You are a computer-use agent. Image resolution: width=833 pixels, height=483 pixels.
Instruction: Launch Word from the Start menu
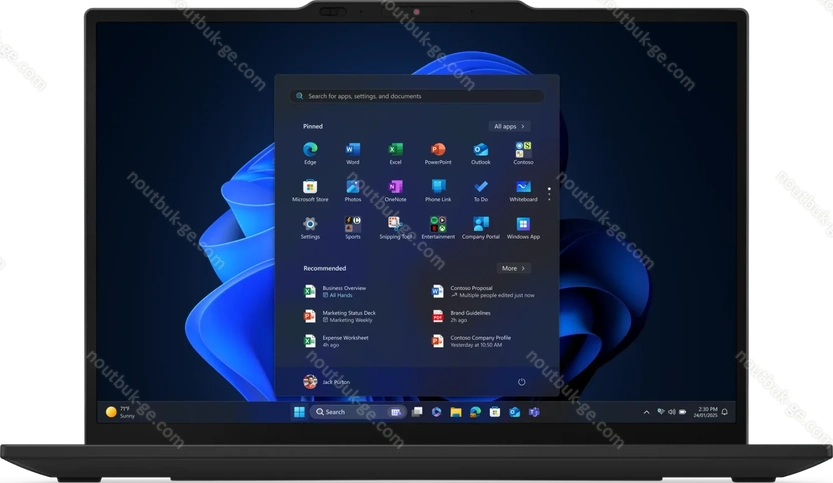(x=353, y=151)
